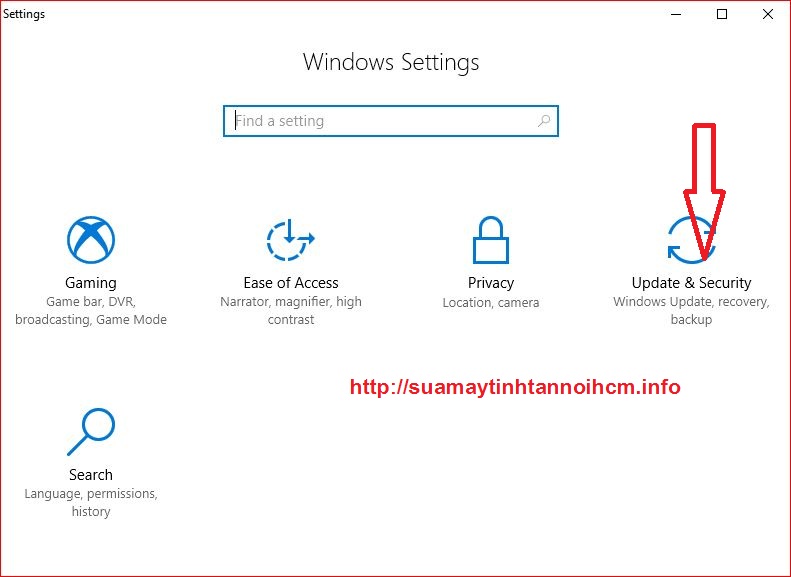Focus the Find a setting search field

coord(391,121)
